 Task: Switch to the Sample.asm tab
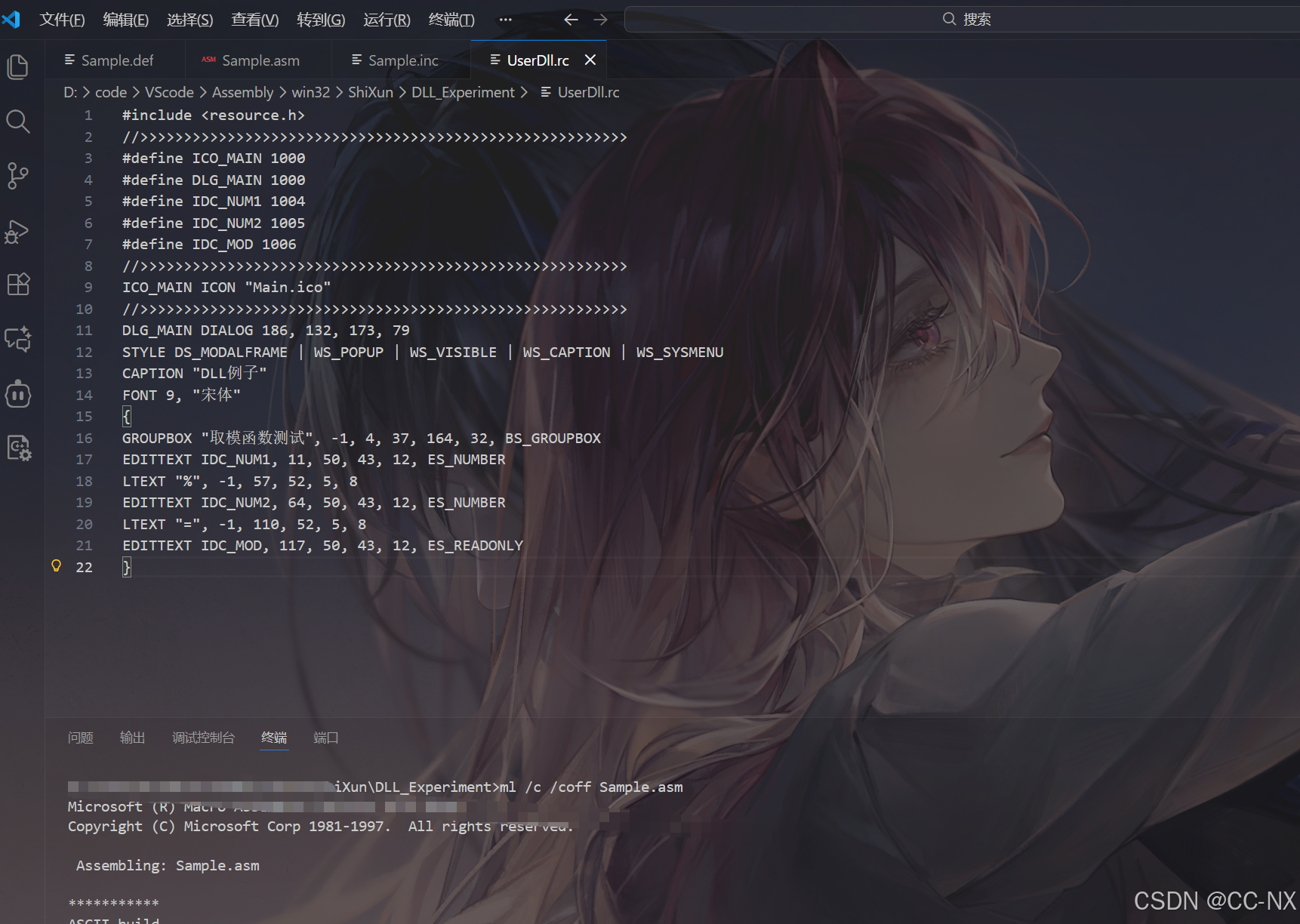coord(258,60)
